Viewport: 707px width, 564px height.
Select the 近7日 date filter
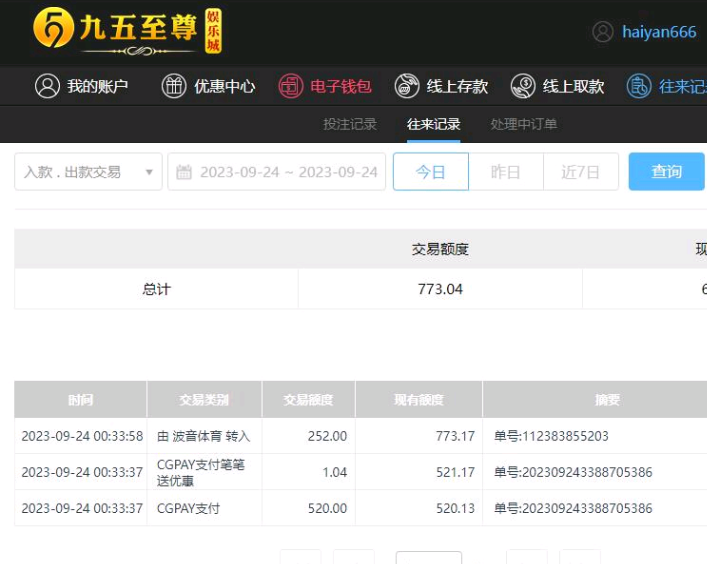(x=580, y=172)
